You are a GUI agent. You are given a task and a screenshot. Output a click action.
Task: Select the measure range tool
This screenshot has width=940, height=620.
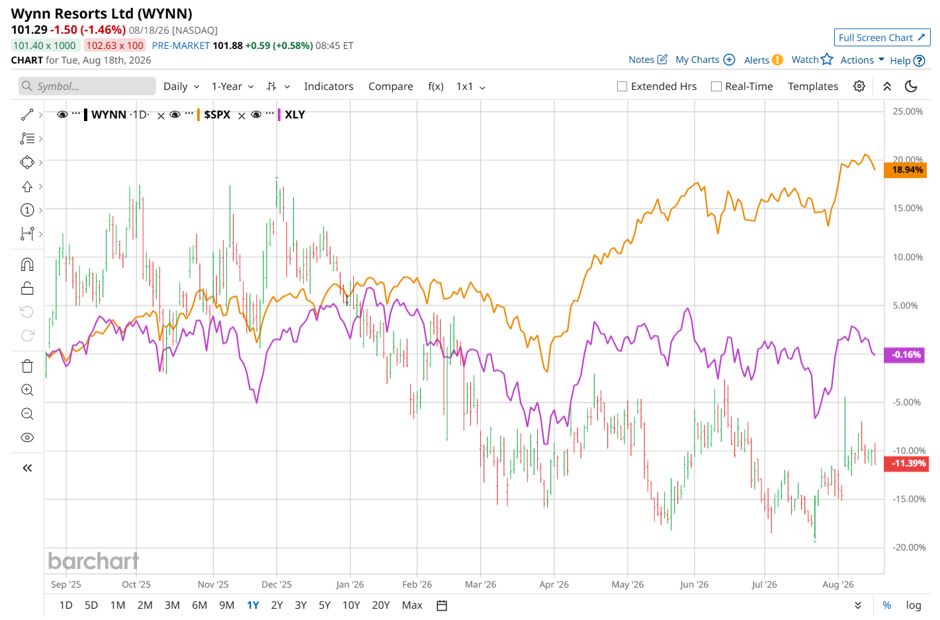(x=27, y=234)
